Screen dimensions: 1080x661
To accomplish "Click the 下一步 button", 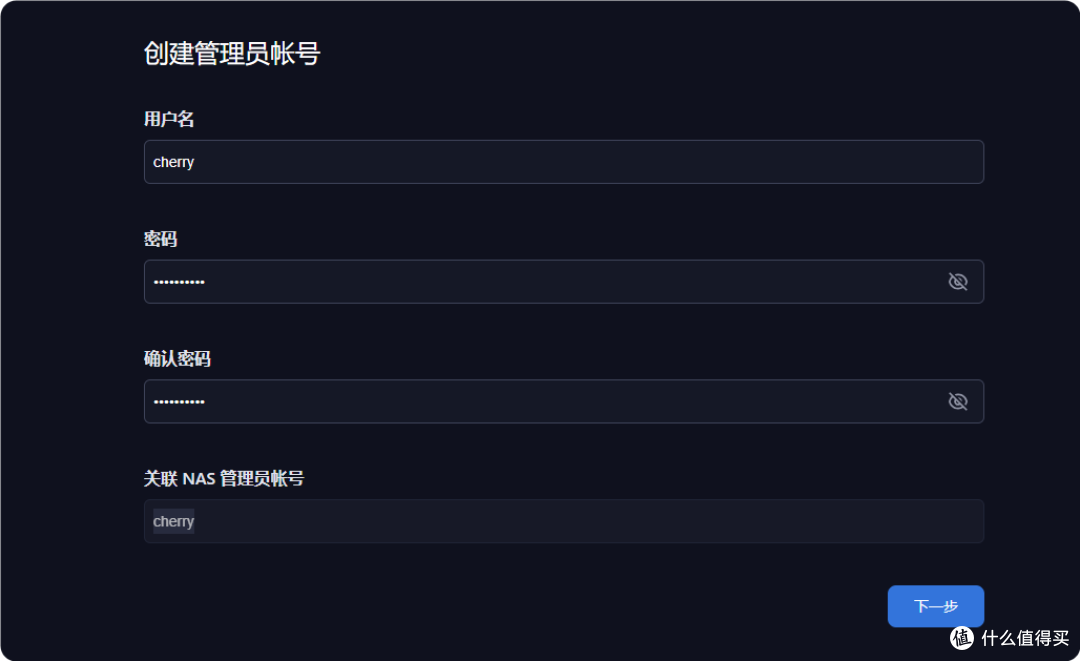I will (935, 606).
